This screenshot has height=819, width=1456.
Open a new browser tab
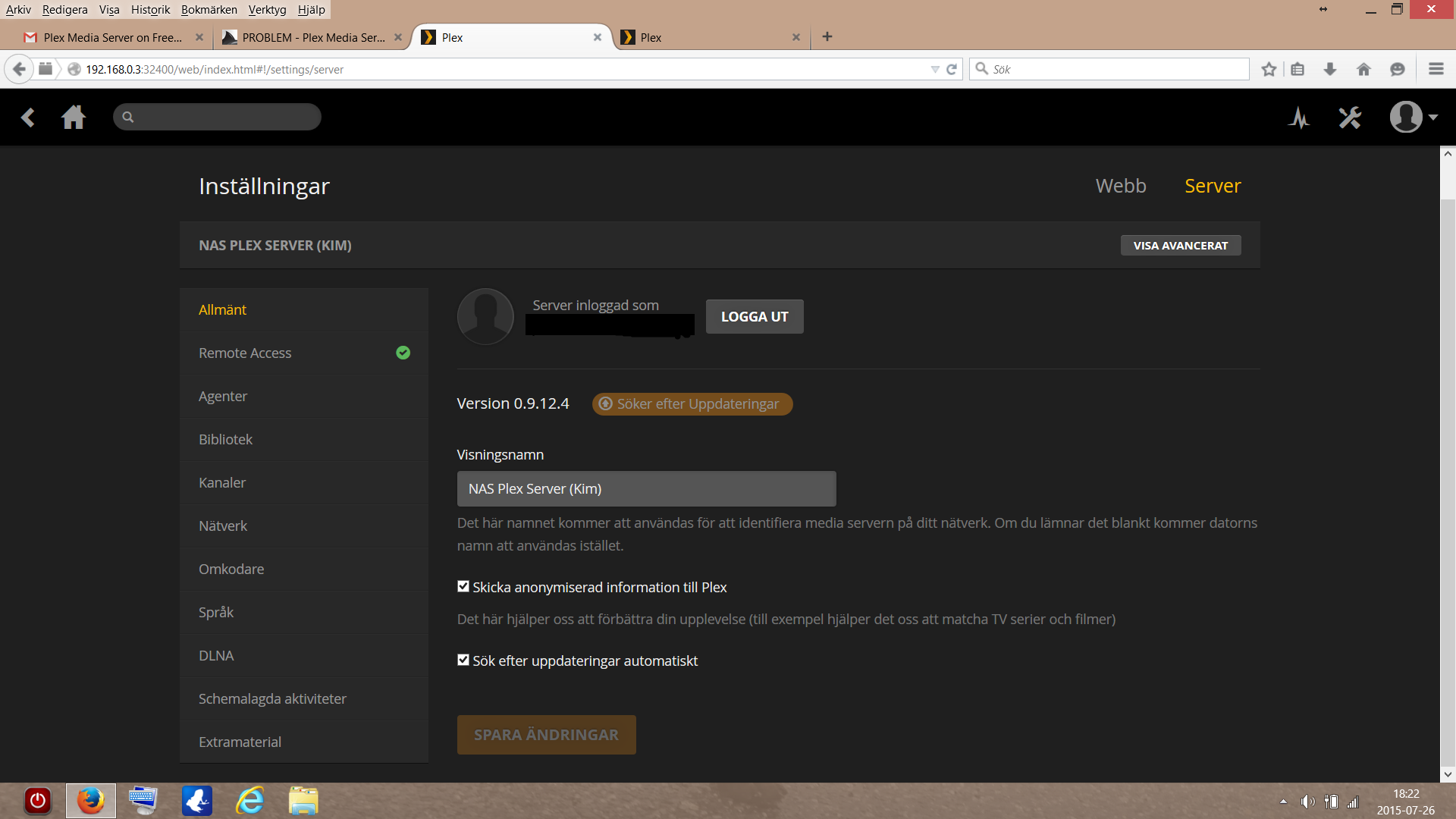(x=827, y=36)
